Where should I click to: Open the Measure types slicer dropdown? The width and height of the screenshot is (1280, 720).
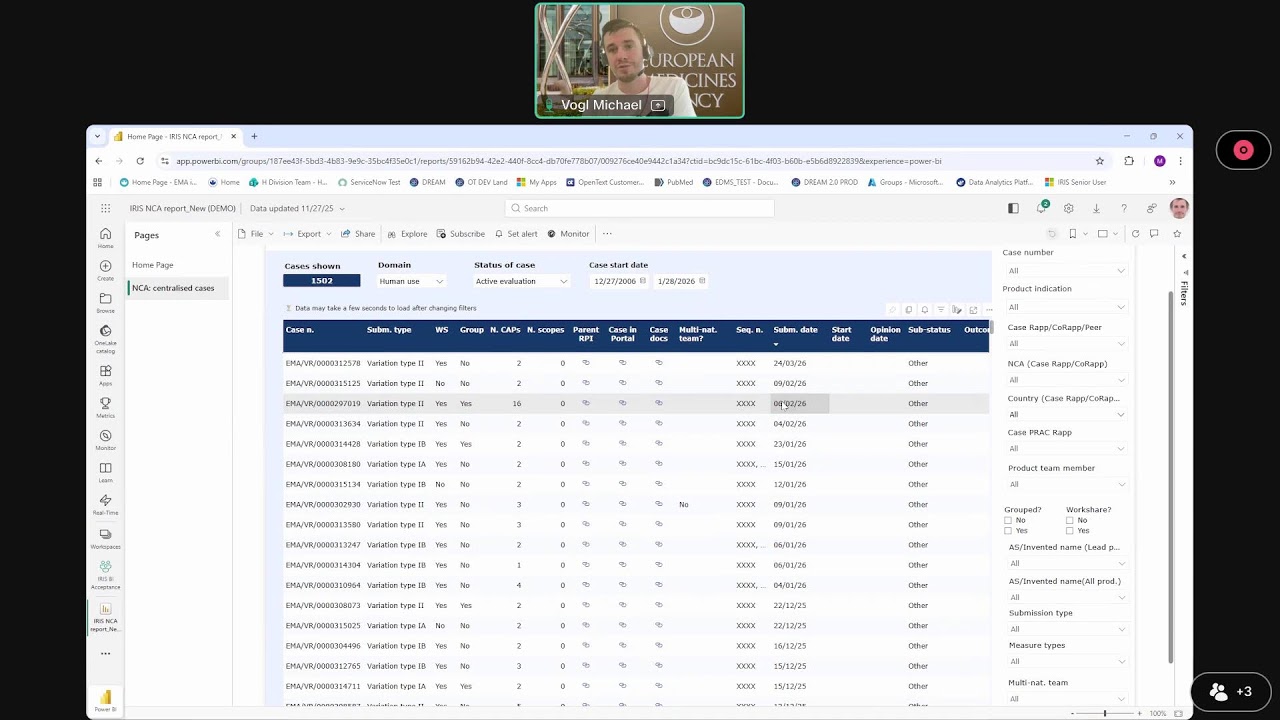pyautogui.click(x=1066, y=661)
